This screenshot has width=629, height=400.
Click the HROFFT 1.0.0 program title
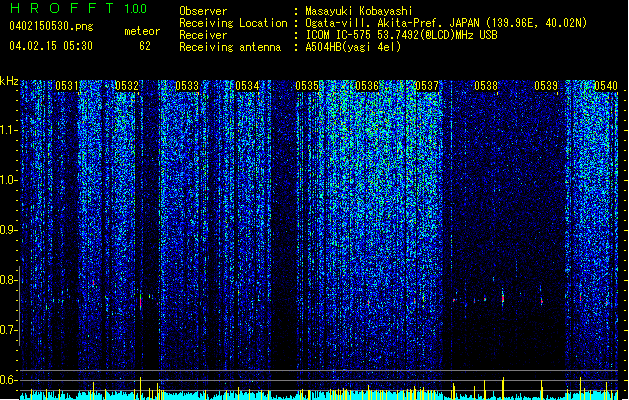coord(78,8)
